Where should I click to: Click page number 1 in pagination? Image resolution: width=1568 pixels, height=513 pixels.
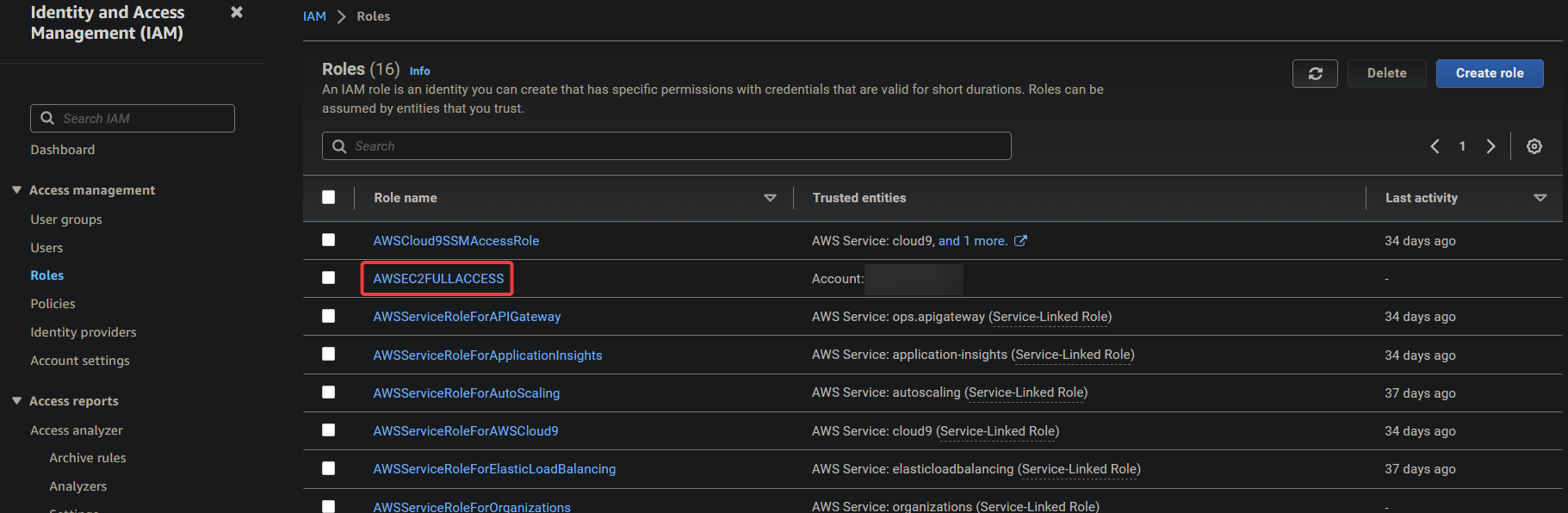click(x=1462, y=146)
